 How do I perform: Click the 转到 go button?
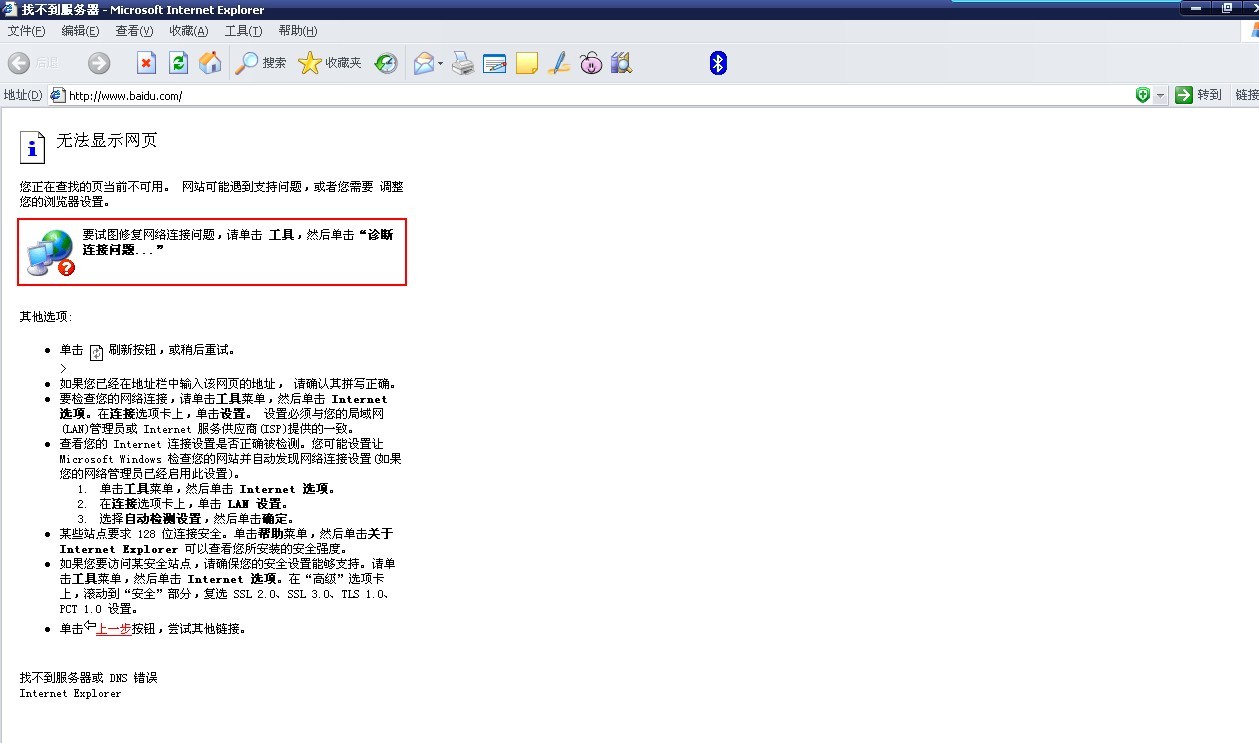(x=1198, y=95)
